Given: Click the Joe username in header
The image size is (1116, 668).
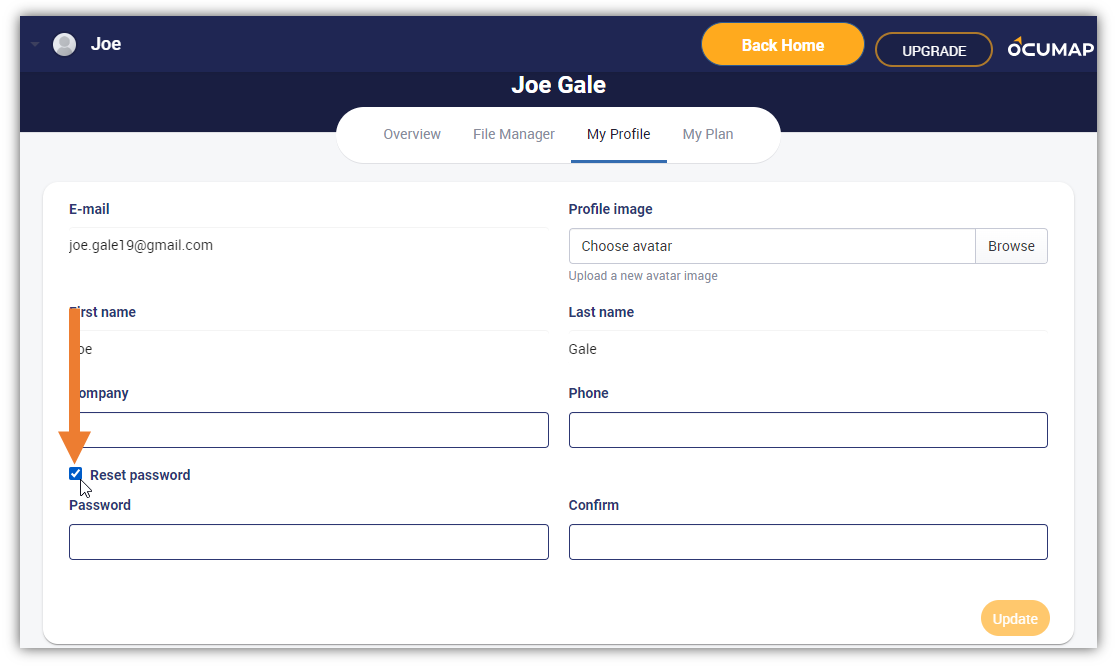Looking at the screenshot, I should [106, 44].
